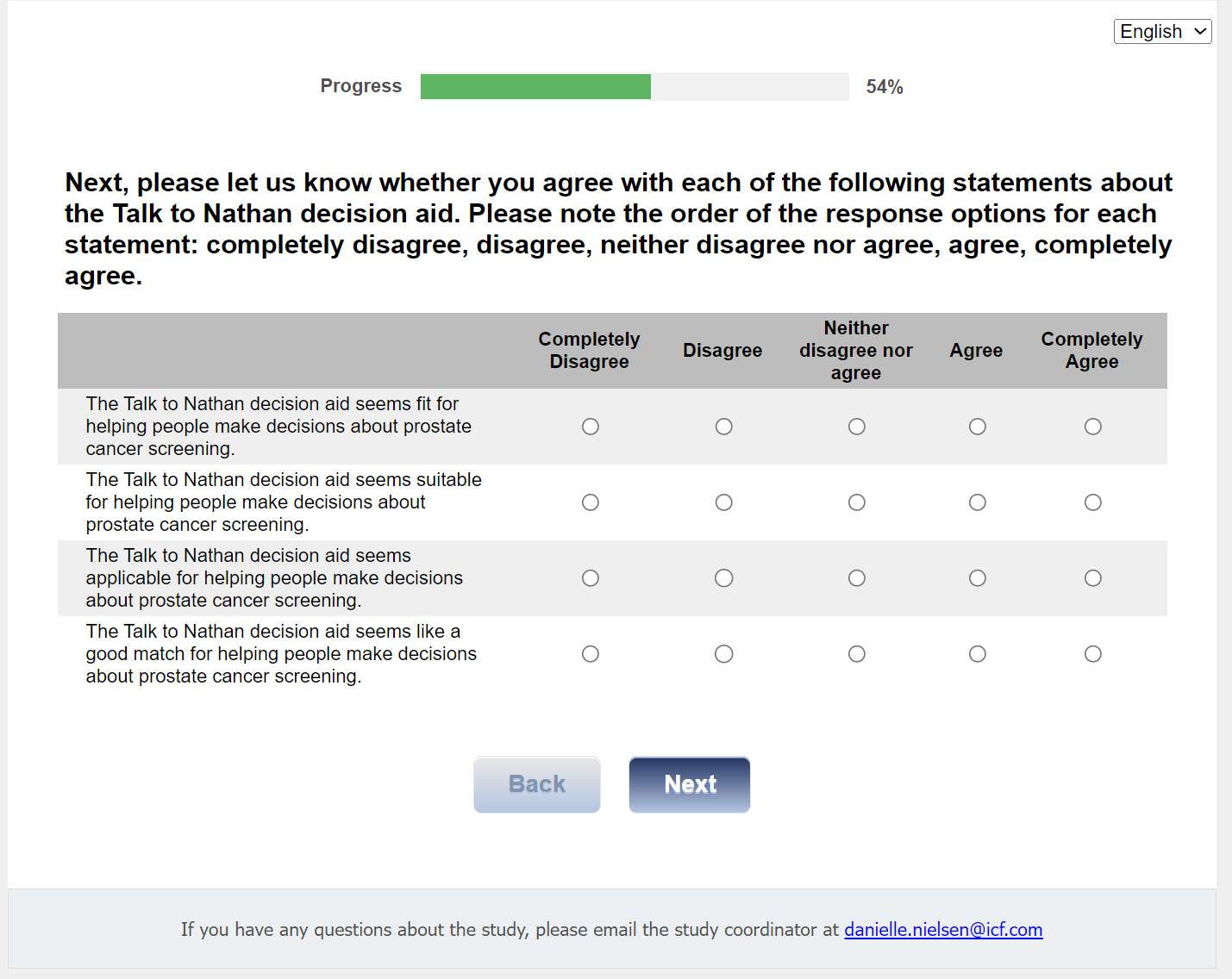Select Agree for the 'seems applicable' statement
1232x979 pixels.
coord(977,578)
